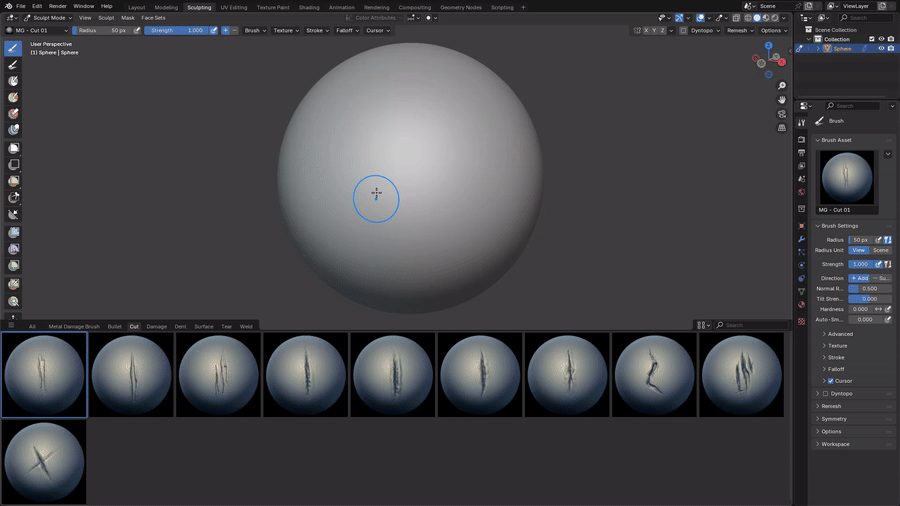Open Physics properties tab icon
The height and width of the screenshot is (506, 900).
[x=801, y=265]
